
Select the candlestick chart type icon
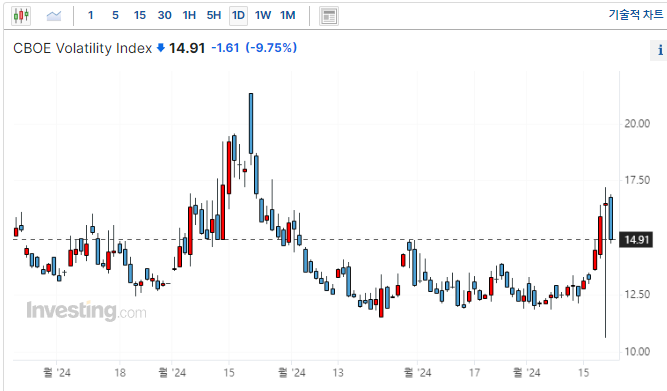[x=21, y=16]
